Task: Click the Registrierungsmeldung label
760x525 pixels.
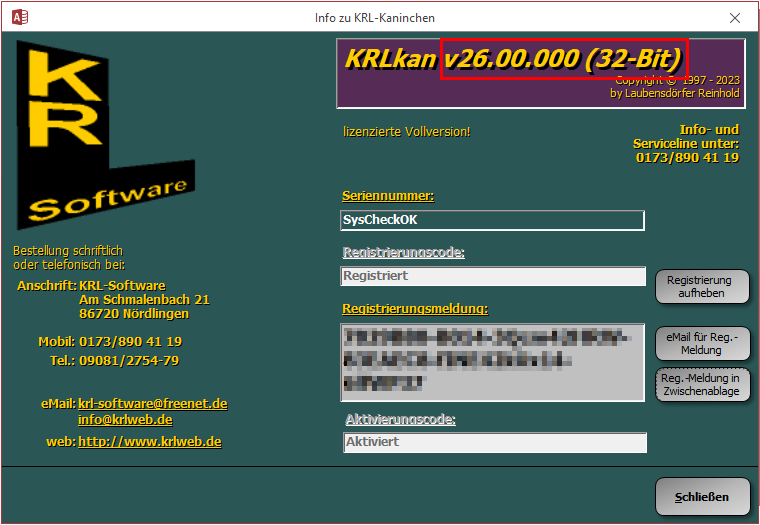Action: (415, 309)
